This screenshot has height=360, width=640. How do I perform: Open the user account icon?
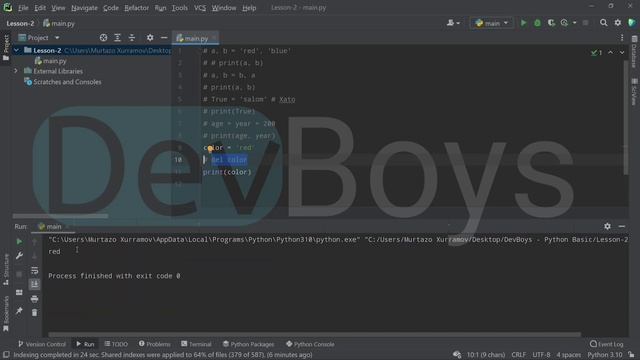tap(450, 23)
